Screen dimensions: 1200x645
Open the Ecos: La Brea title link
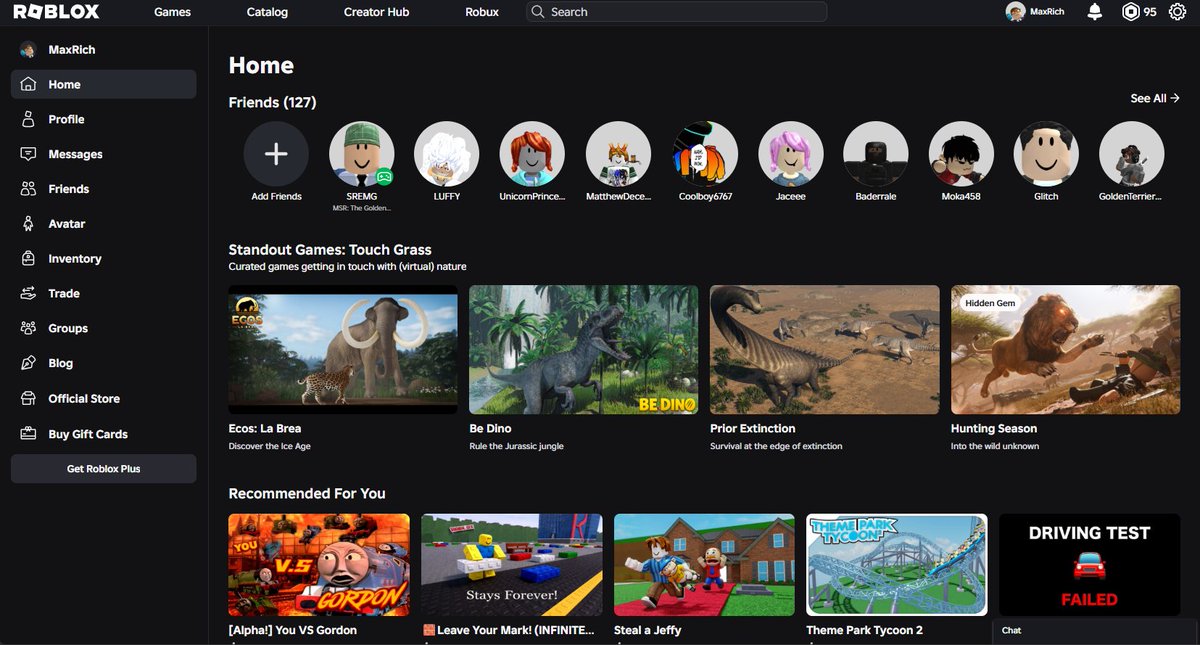pos(265,428)
